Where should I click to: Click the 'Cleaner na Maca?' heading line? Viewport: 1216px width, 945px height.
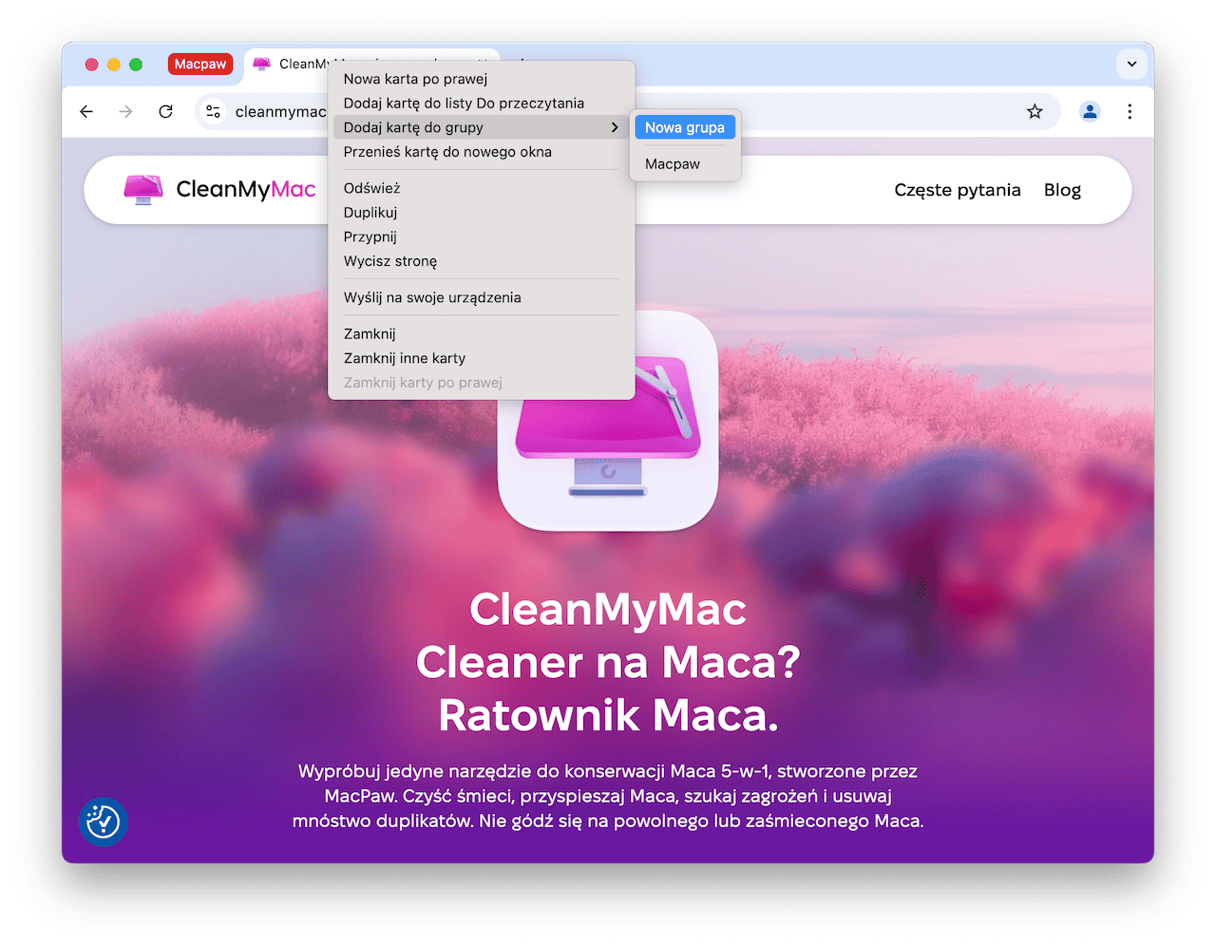coord(608,662)
